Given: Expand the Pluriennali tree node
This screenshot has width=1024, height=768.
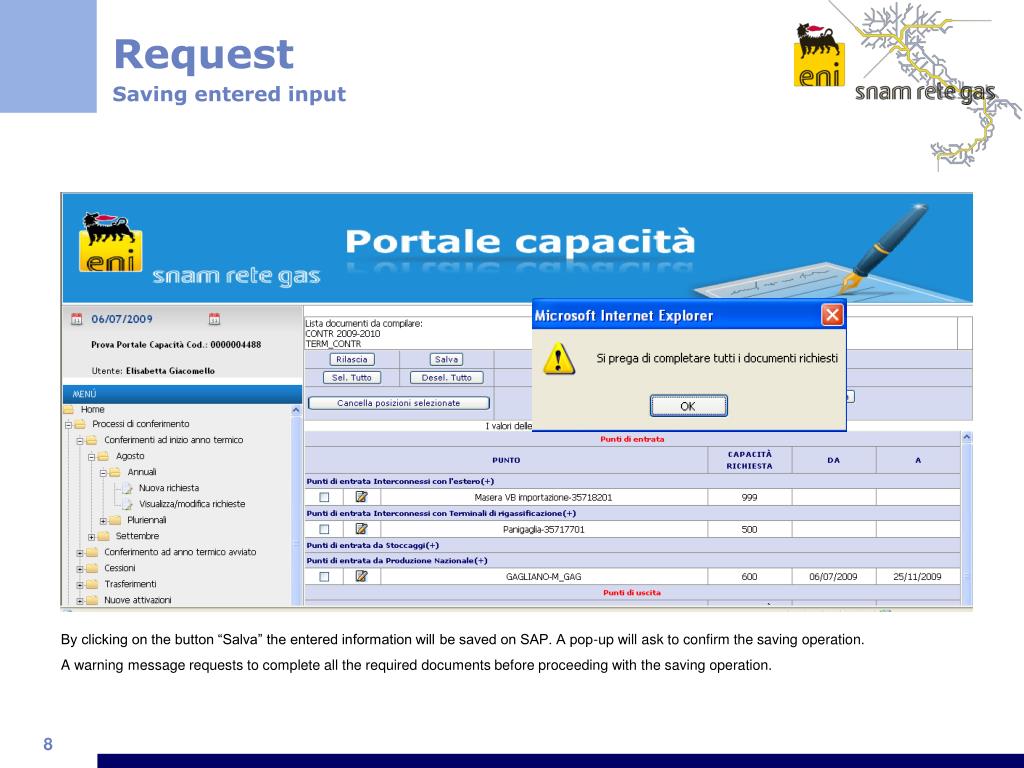Looking at the screenshot, I should [103, 521].
